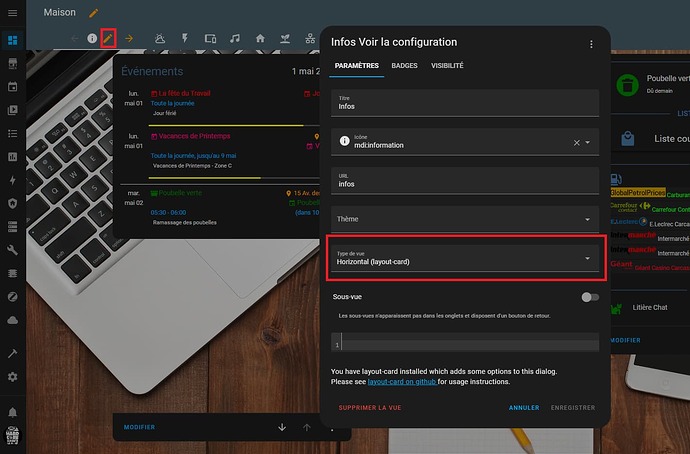Open the media browser in sidebar
This screenshot has height=454, width=690.
pyautogui.click(x=12, y=110)
